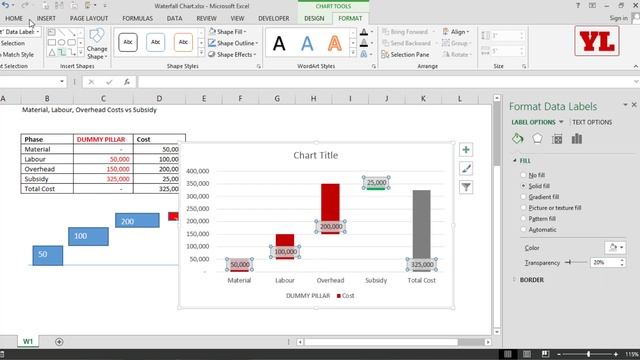The image size is (640, 360).
Task: Open the chart element selector dropdown
Action: pos(38,31)
